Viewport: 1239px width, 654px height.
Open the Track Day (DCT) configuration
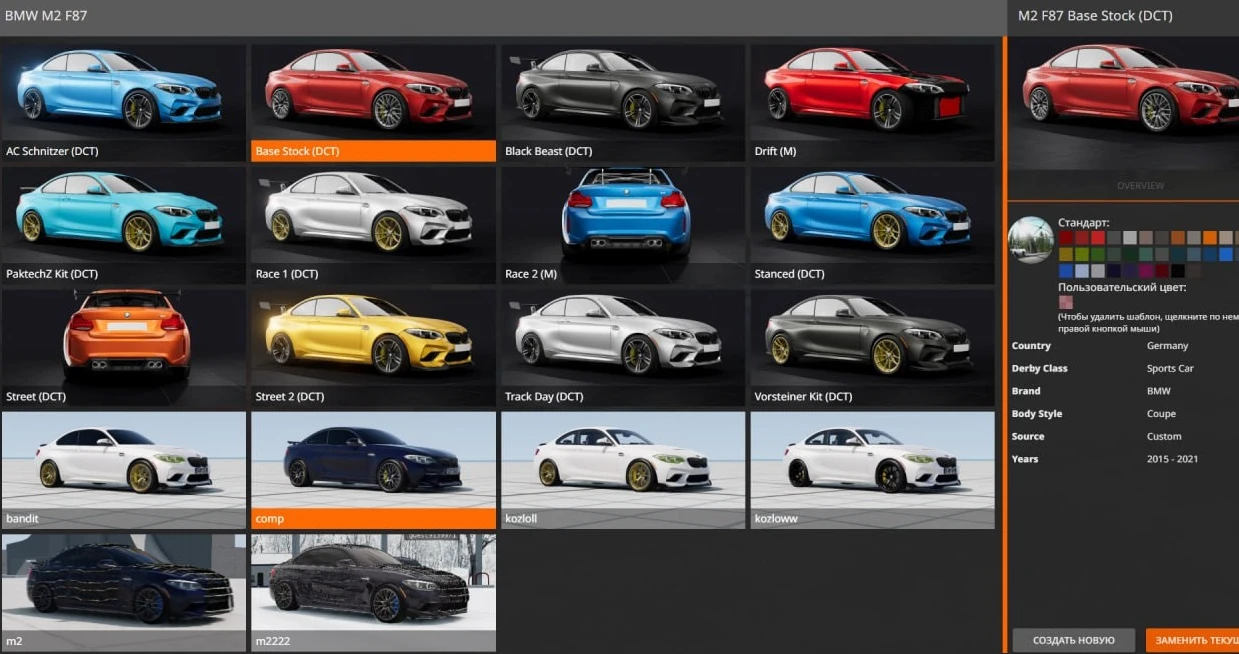pos(621,340)
